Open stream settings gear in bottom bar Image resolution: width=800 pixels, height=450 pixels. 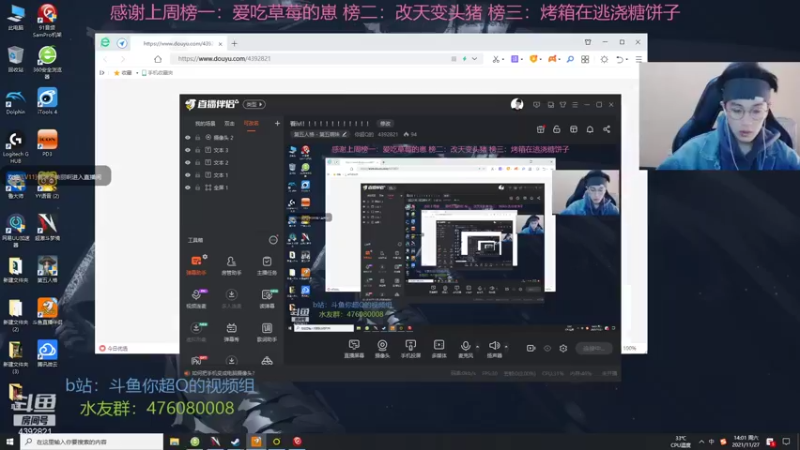click(x=563, y=348)
